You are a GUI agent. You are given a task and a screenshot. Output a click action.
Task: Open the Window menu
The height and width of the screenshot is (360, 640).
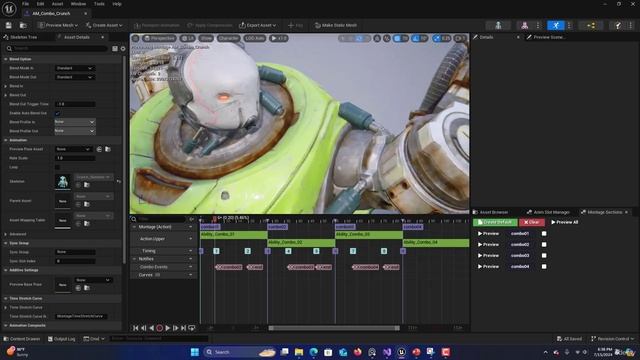point(78,4)
